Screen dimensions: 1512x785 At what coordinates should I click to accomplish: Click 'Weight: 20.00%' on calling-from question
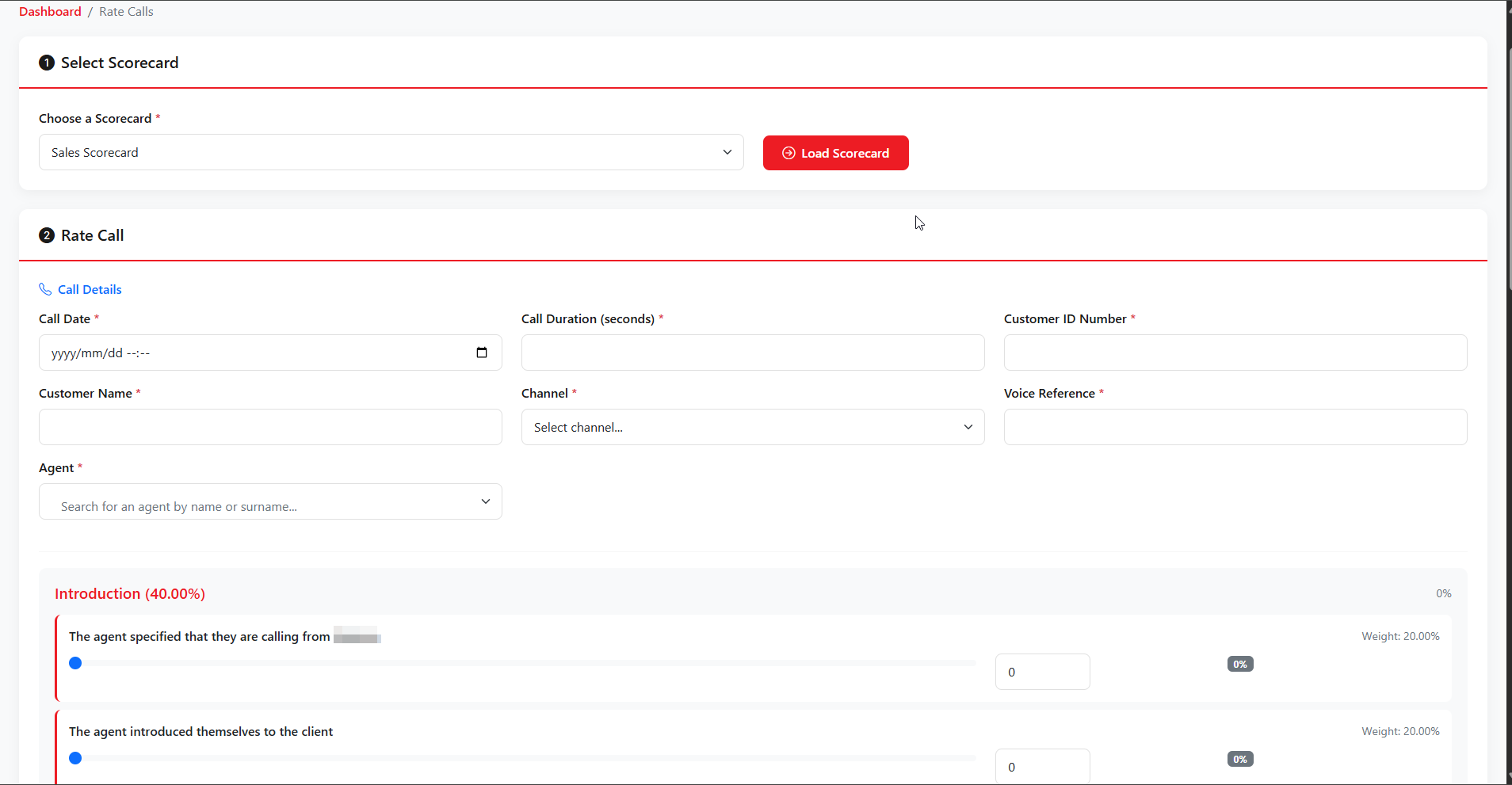(1400, 636)
